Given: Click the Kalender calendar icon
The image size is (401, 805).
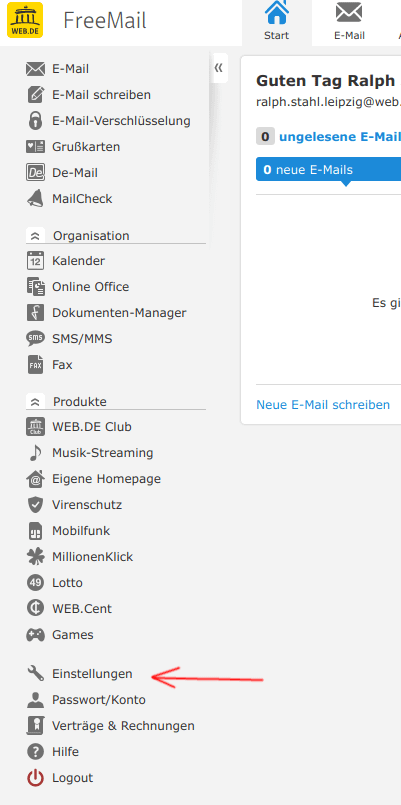Looking at the screenshot, I should [x=35, y=261].
